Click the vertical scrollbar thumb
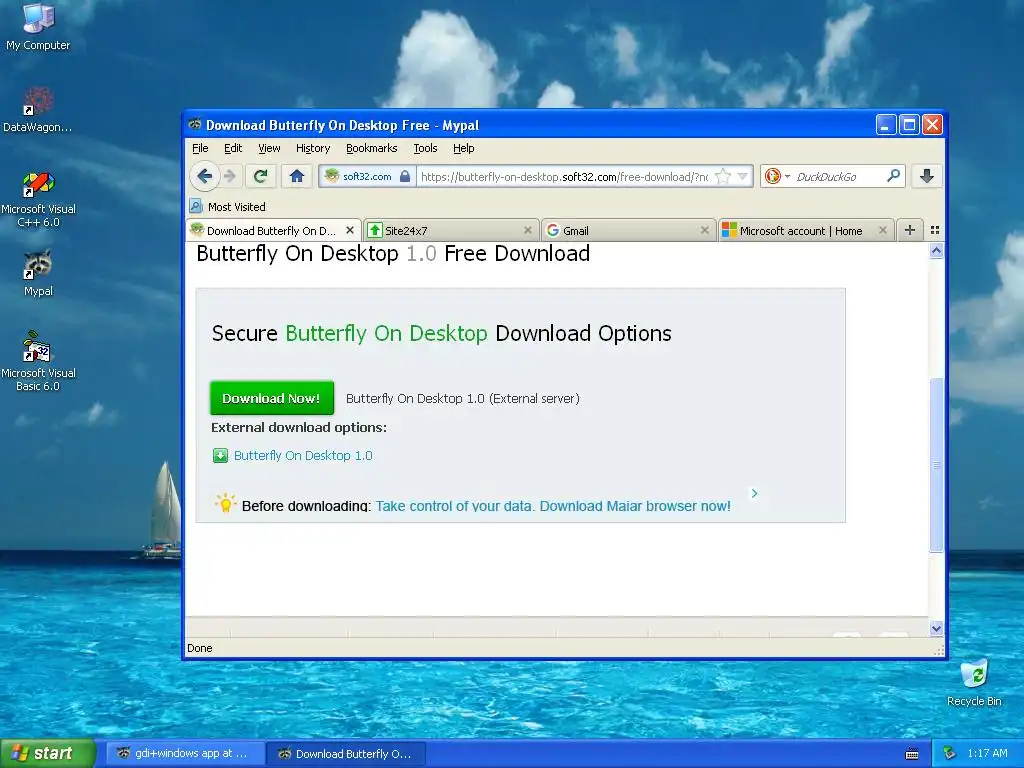Screen dimensions: 1024x768 pyautogui.click(x=936, y=465)
